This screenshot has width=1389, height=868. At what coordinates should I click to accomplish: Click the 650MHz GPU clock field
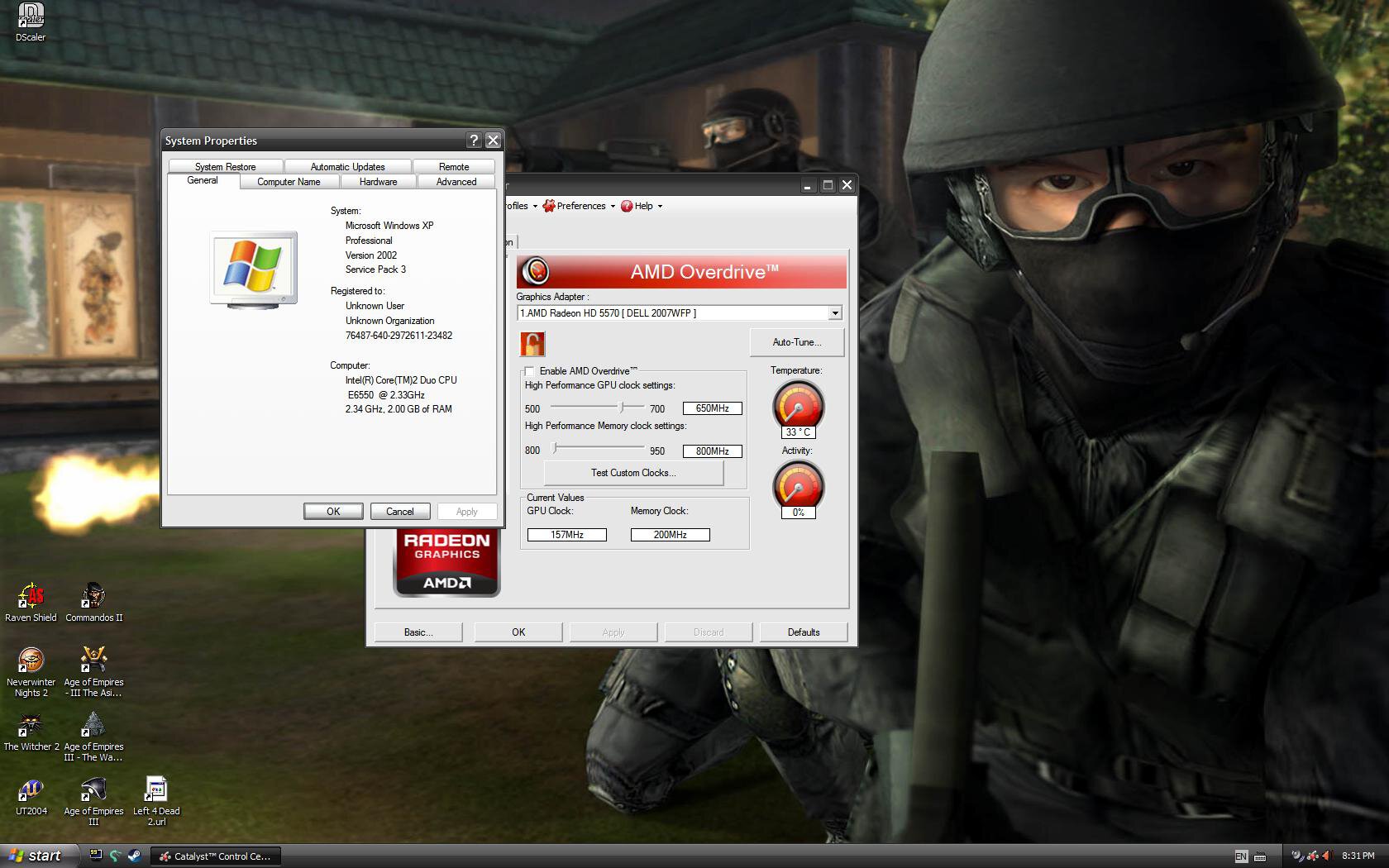tap(713, 408)
